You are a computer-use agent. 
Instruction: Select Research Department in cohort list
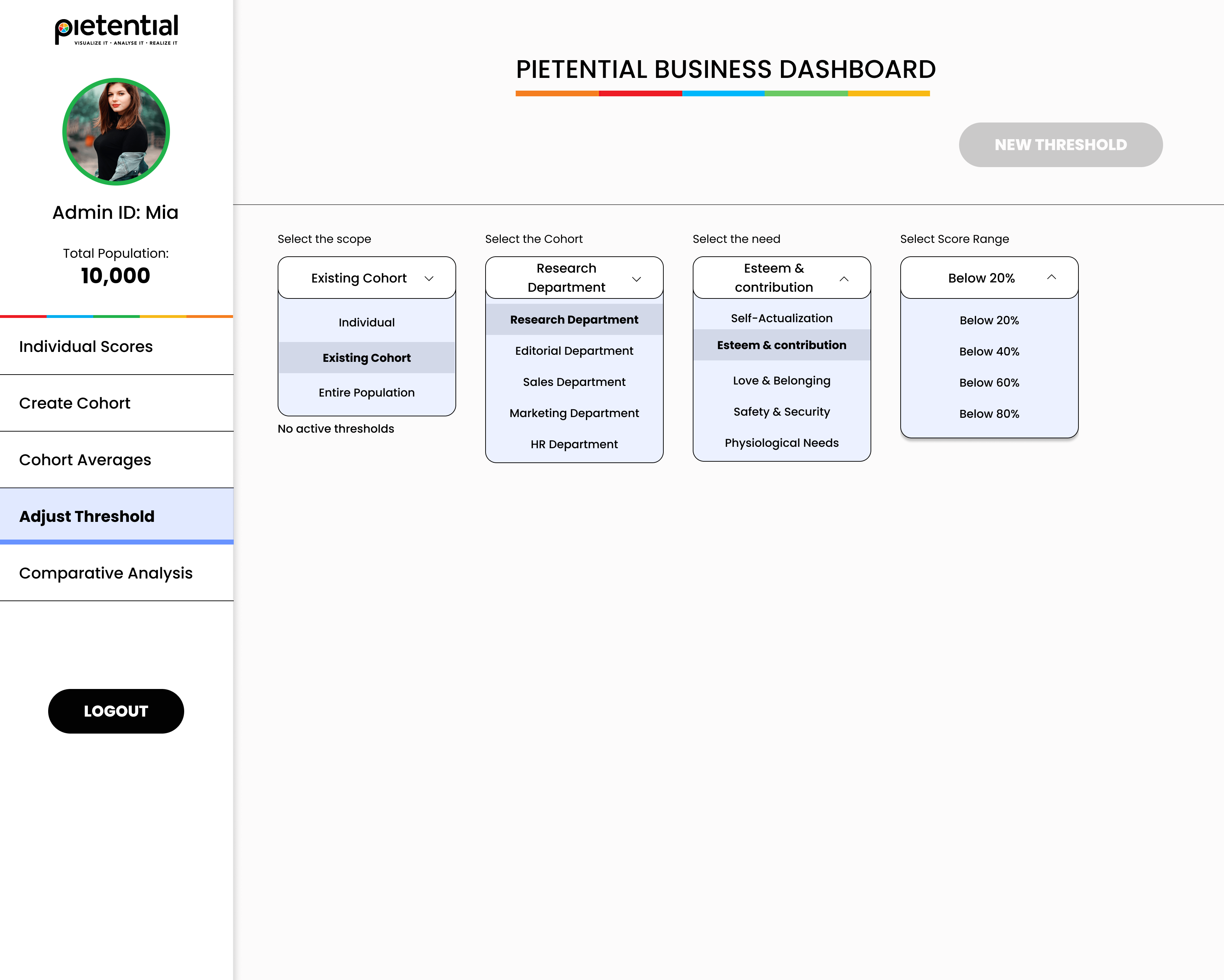click(x=574, y=319)
